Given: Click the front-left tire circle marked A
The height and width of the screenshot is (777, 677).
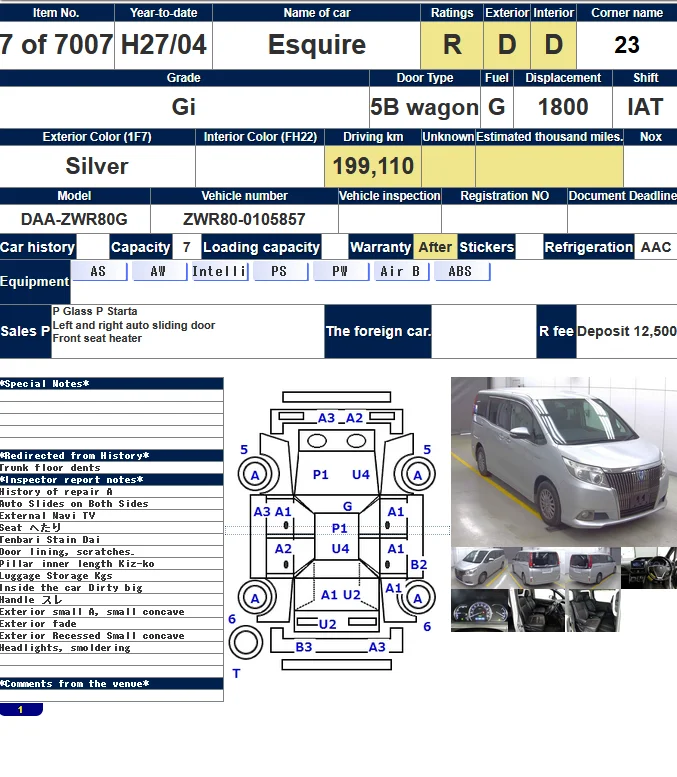Looking at the screenshot, I should pyautogui.click(x=256, y=475).
